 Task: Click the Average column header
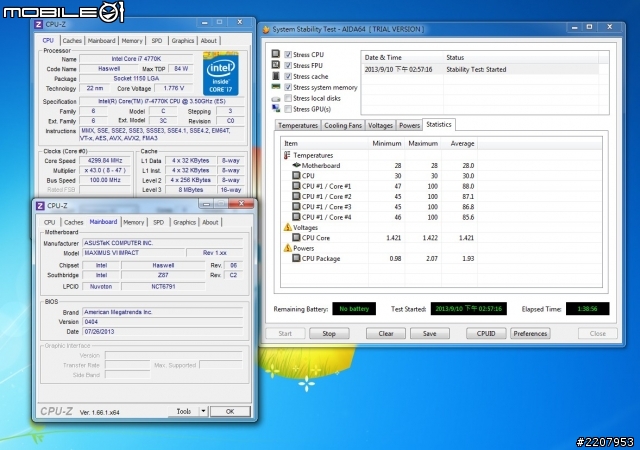click(x=460, y=143)
